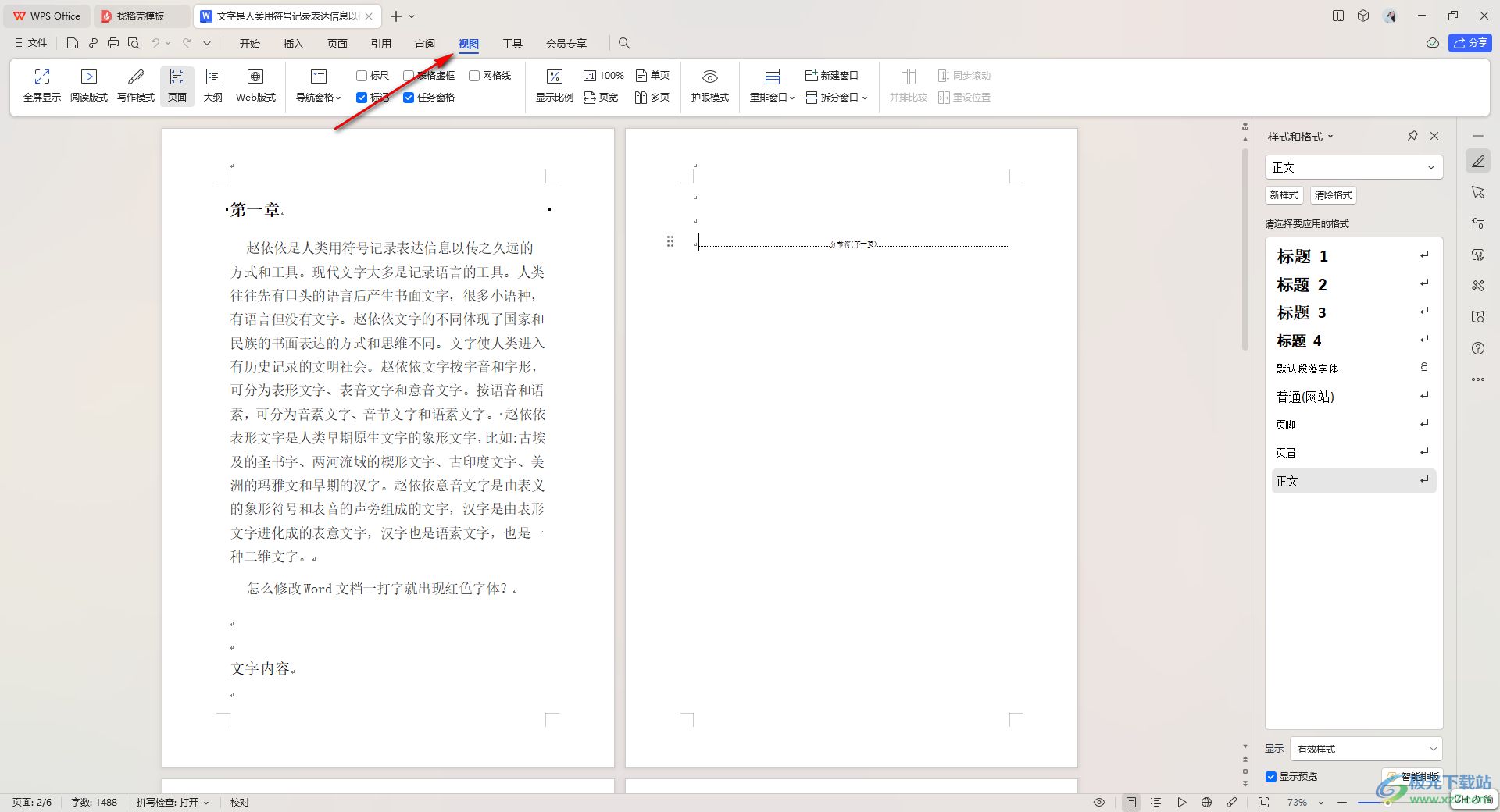Open the File (文件) menu
Screen dimensions: 1500x812
pyautogui.click(x=31, y=43)
